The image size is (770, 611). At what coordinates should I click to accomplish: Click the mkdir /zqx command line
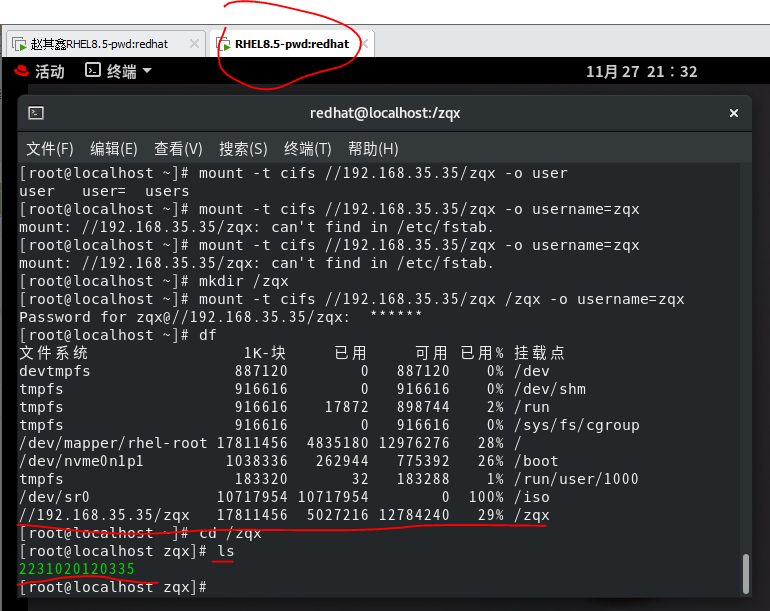pos(154,281)
